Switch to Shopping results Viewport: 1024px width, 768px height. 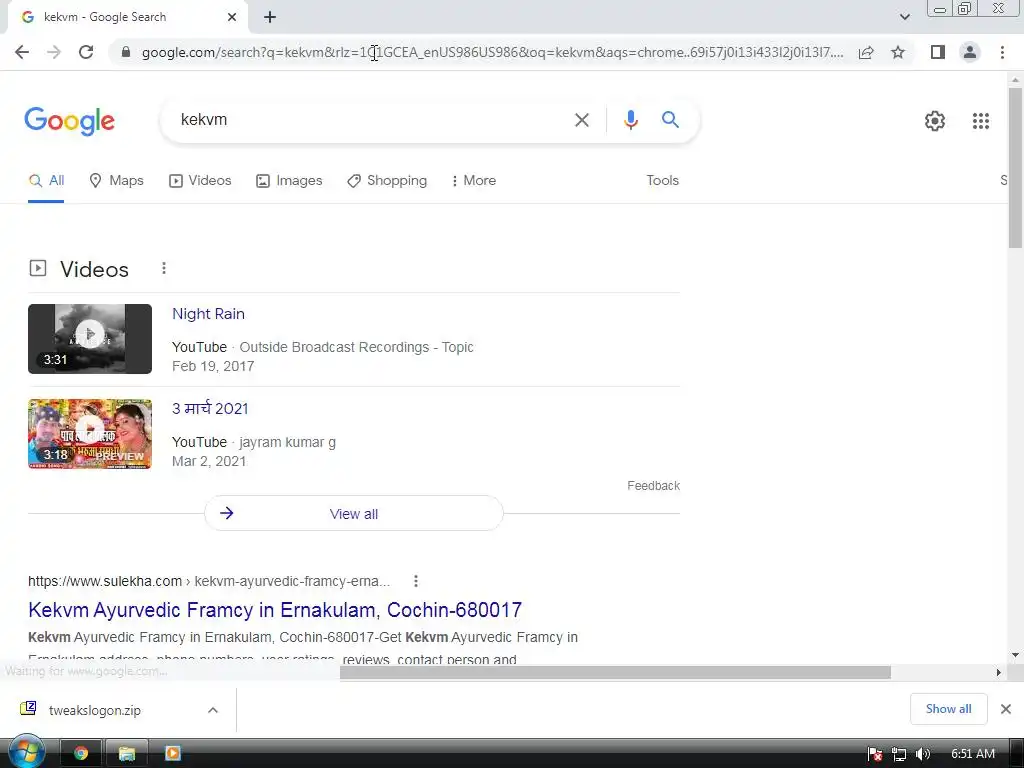point(387,181)
